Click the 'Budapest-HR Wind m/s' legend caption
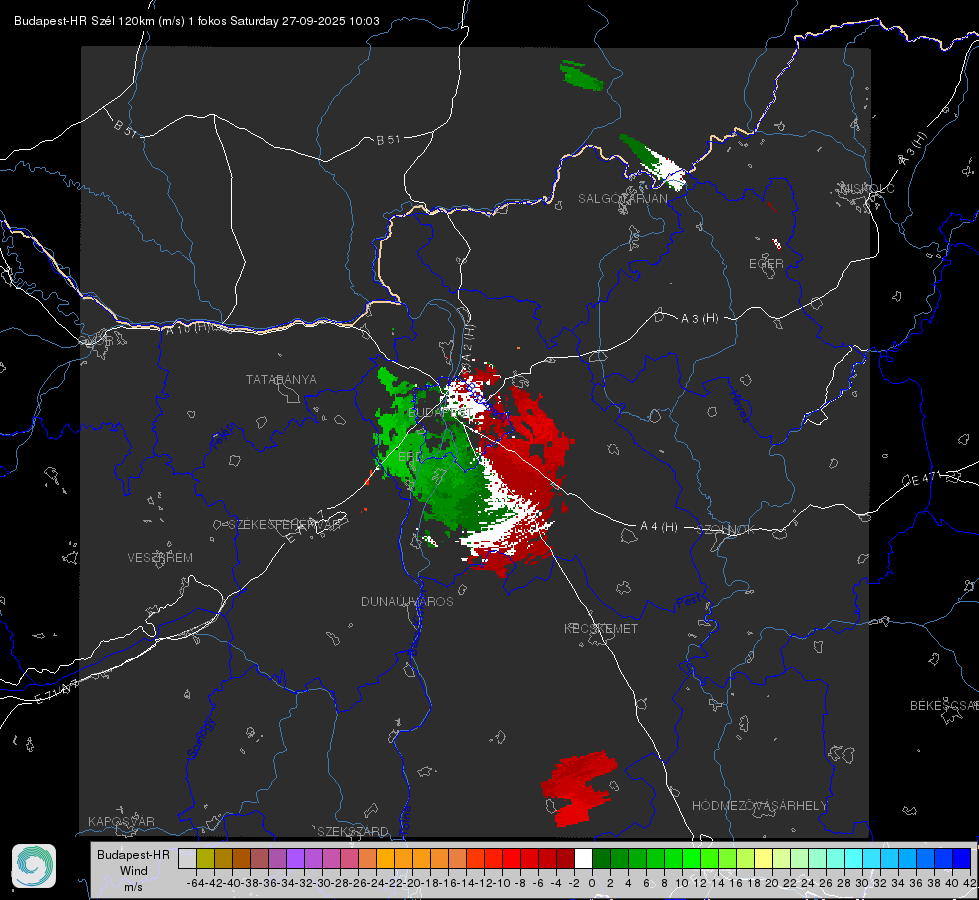The image size is (979, 900). point(134,870)
